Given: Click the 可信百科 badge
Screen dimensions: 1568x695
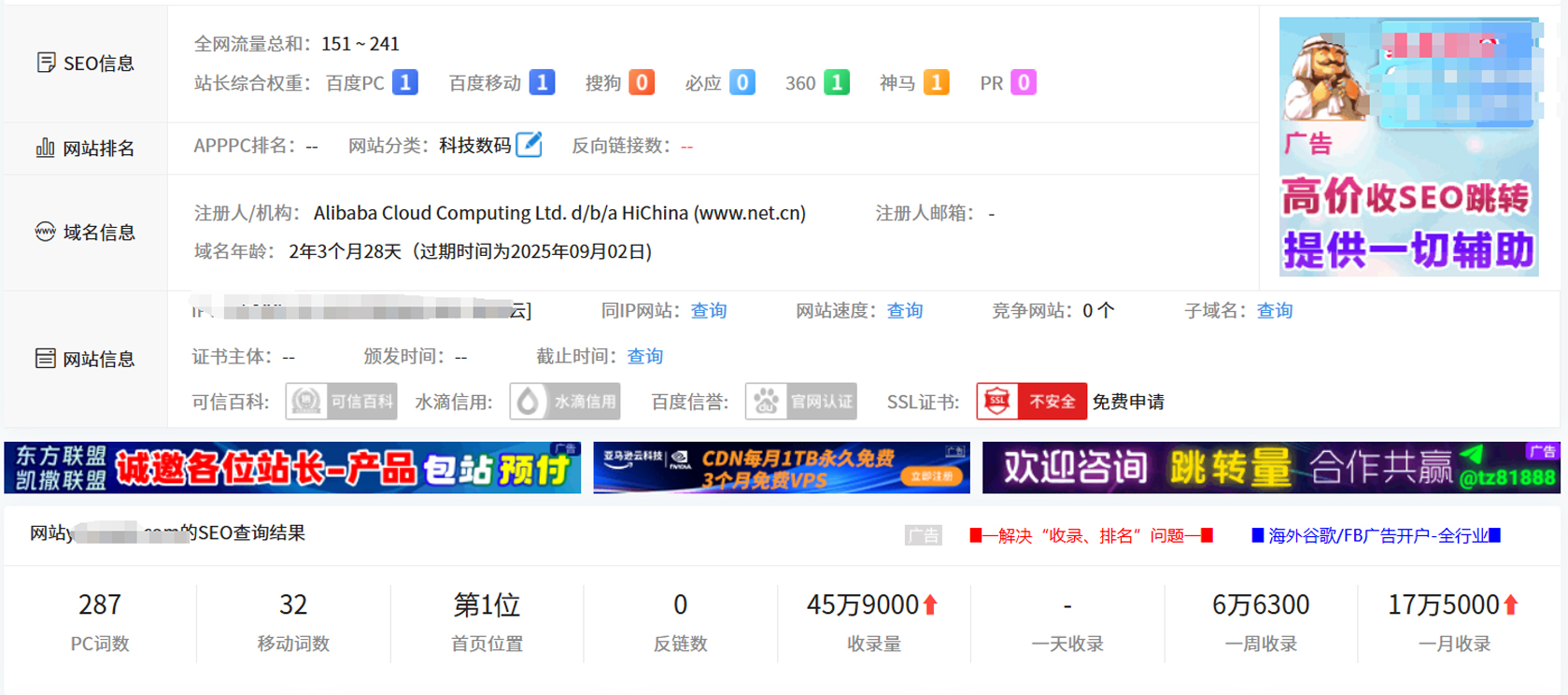Looking at the screenshot, I should pos(341,402).
